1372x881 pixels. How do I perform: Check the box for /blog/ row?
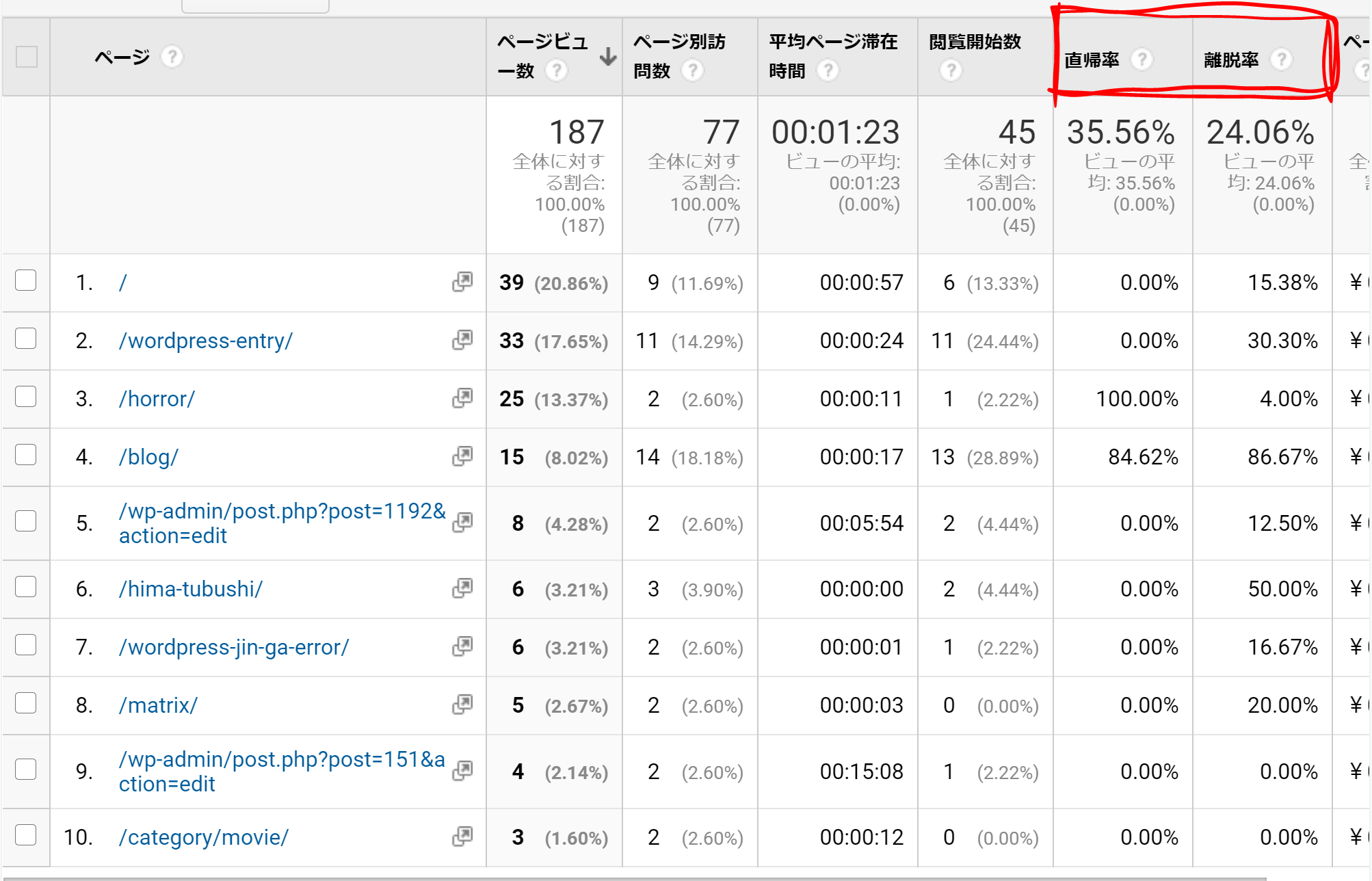pos(26,455)
